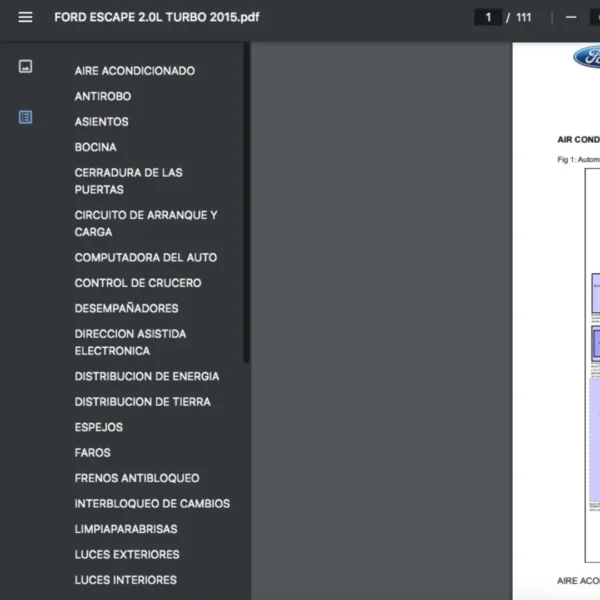Toggle the sidebar with the hamburger menu icon

[25, 17]
